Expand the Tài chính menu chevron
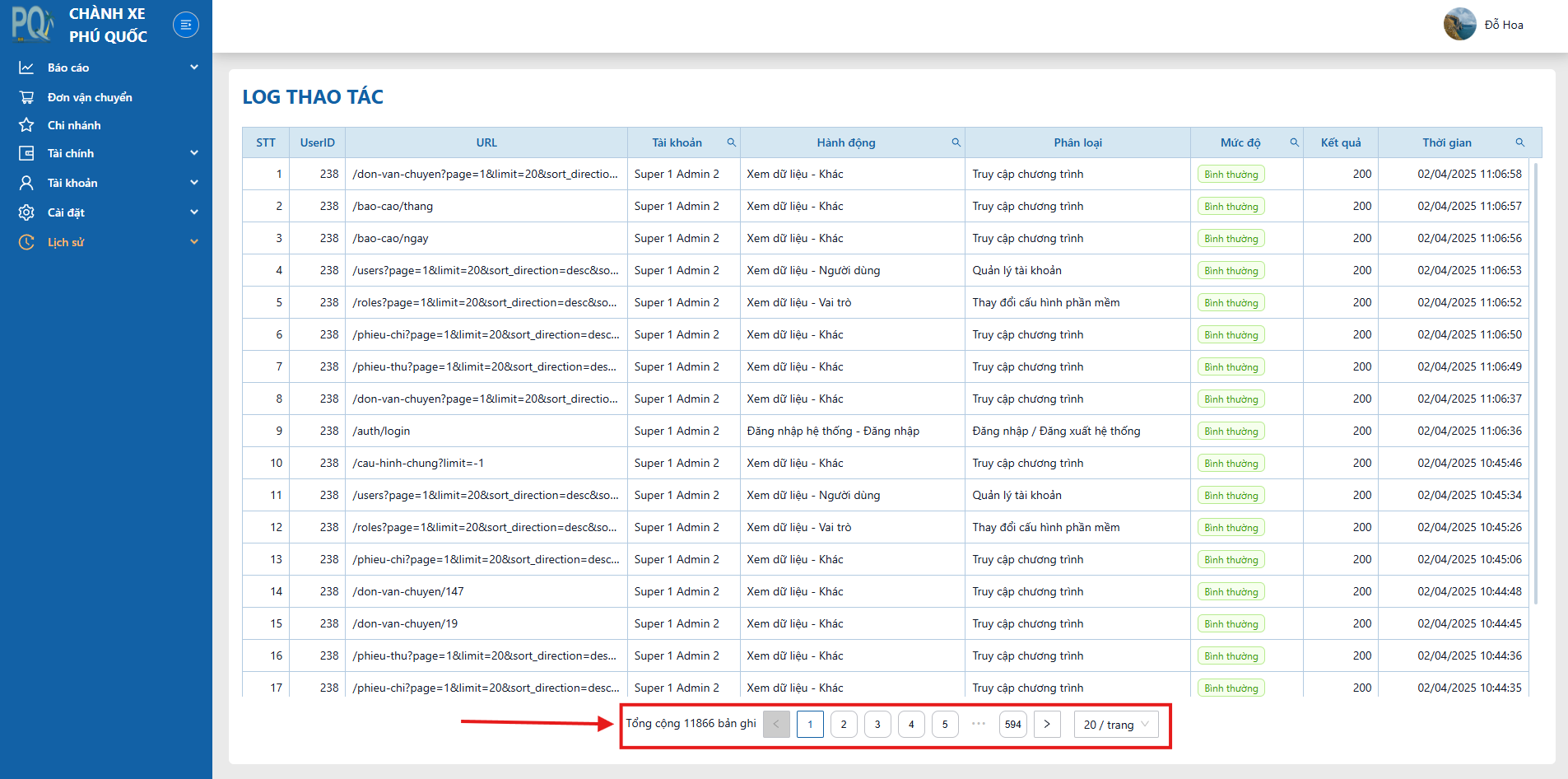This screenshot has height=779, width=1568. [194, 153]
